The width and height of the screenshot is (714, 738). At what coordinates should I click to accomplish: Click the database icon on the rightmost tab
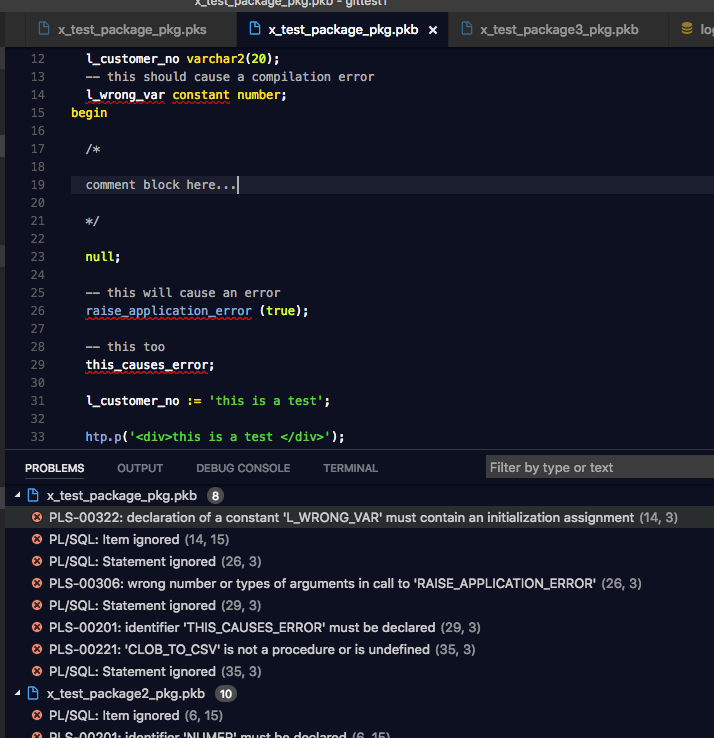(687, 29)
